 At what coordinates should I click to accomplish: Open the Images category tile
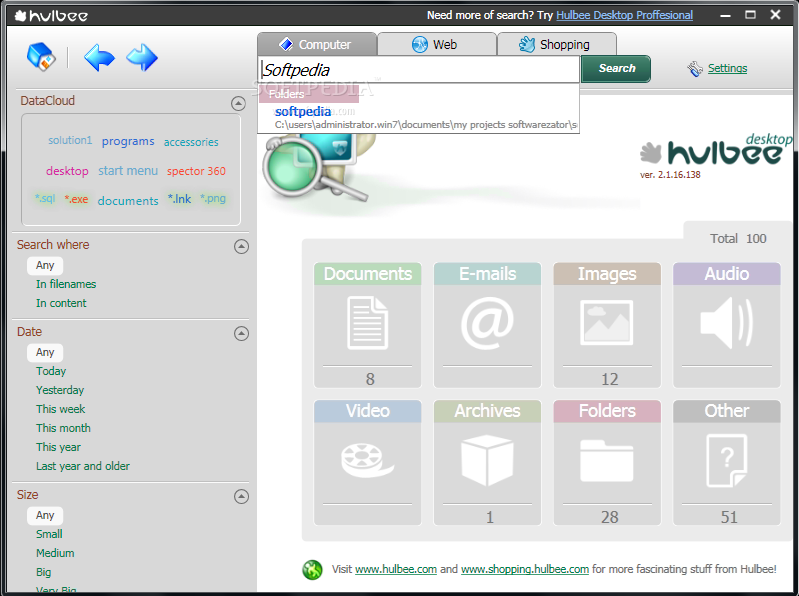[x=607, y=325]
